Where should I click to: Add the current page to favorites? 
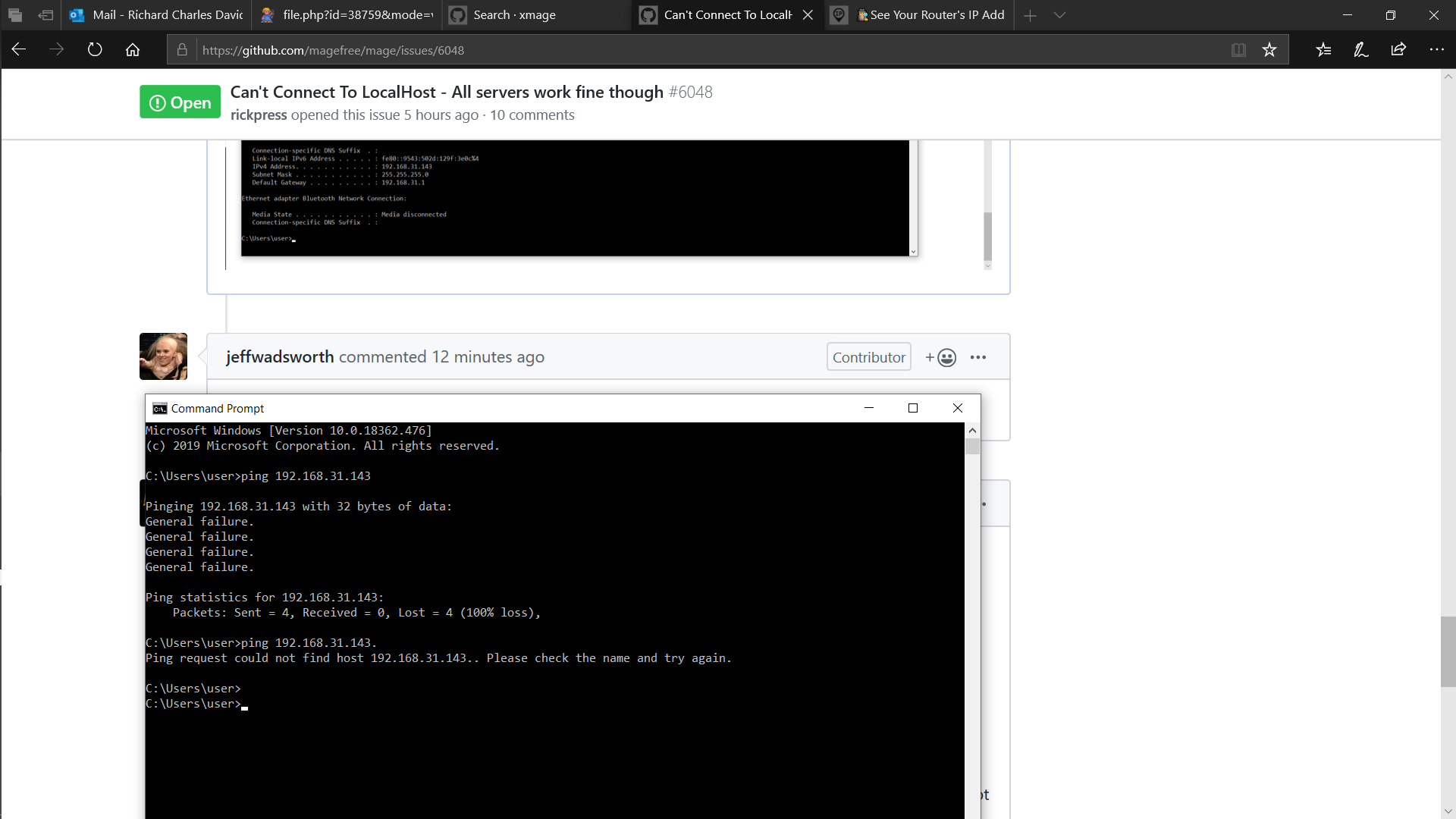pos(1269,49)
